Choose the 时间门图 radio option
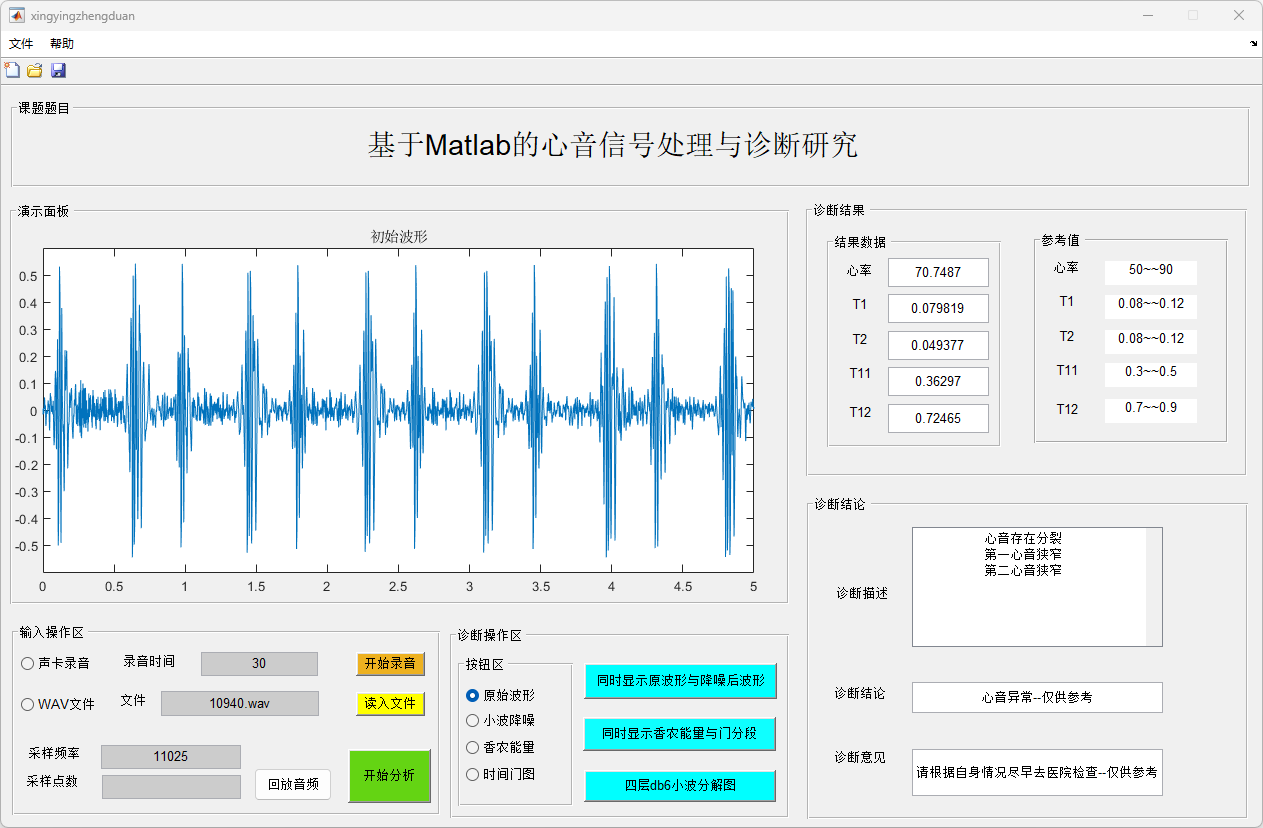Image resolution: width=1263 pixels, height=828 pixels. [473, 774]
